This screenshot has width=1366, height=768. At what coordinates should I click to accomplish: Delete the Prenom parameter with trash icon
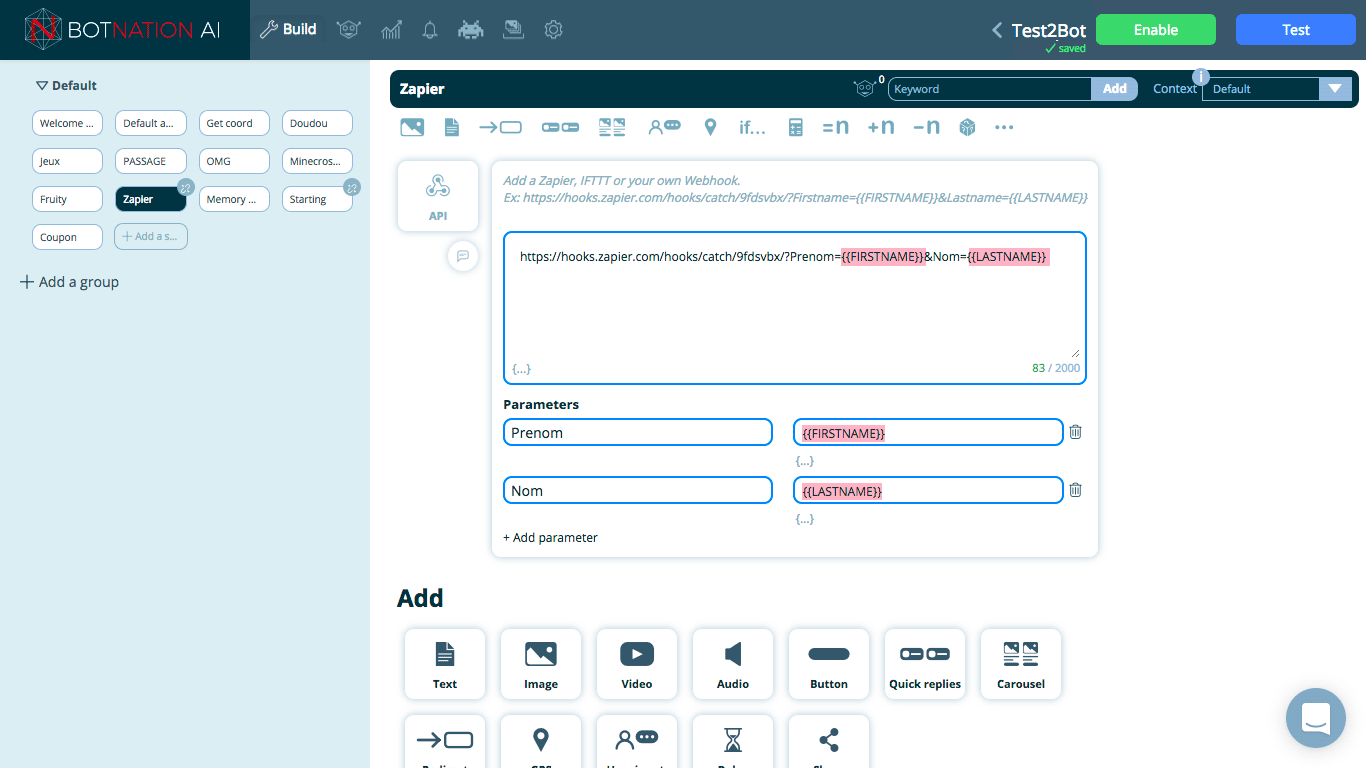(x=1075, y=432)
